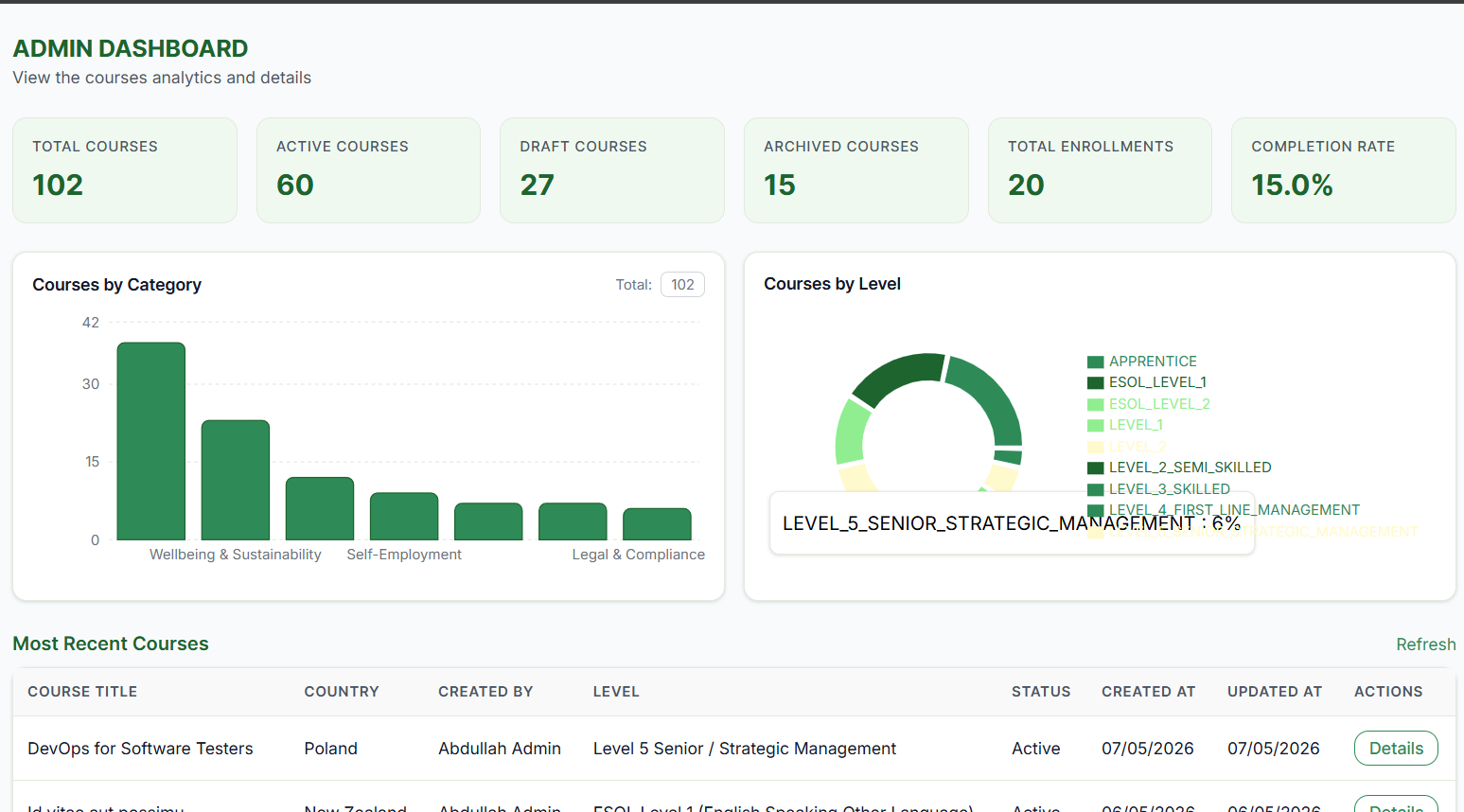Toggle the ESOL_LEVEL_2 legend entry
Viewport: 1464px width, 812px height.
1149,404
